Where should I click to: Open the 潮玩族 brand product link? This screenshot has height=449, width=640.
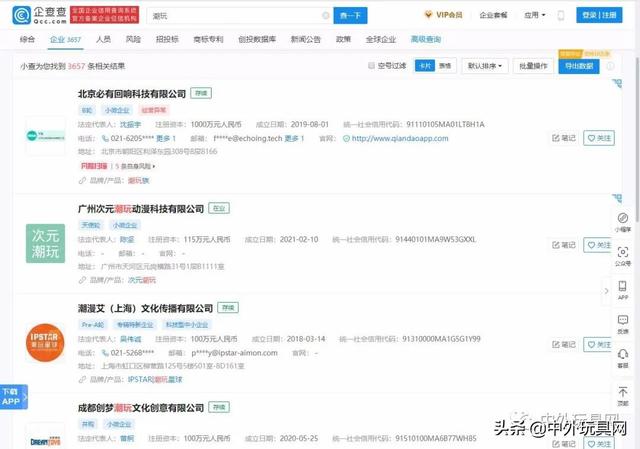138,180
